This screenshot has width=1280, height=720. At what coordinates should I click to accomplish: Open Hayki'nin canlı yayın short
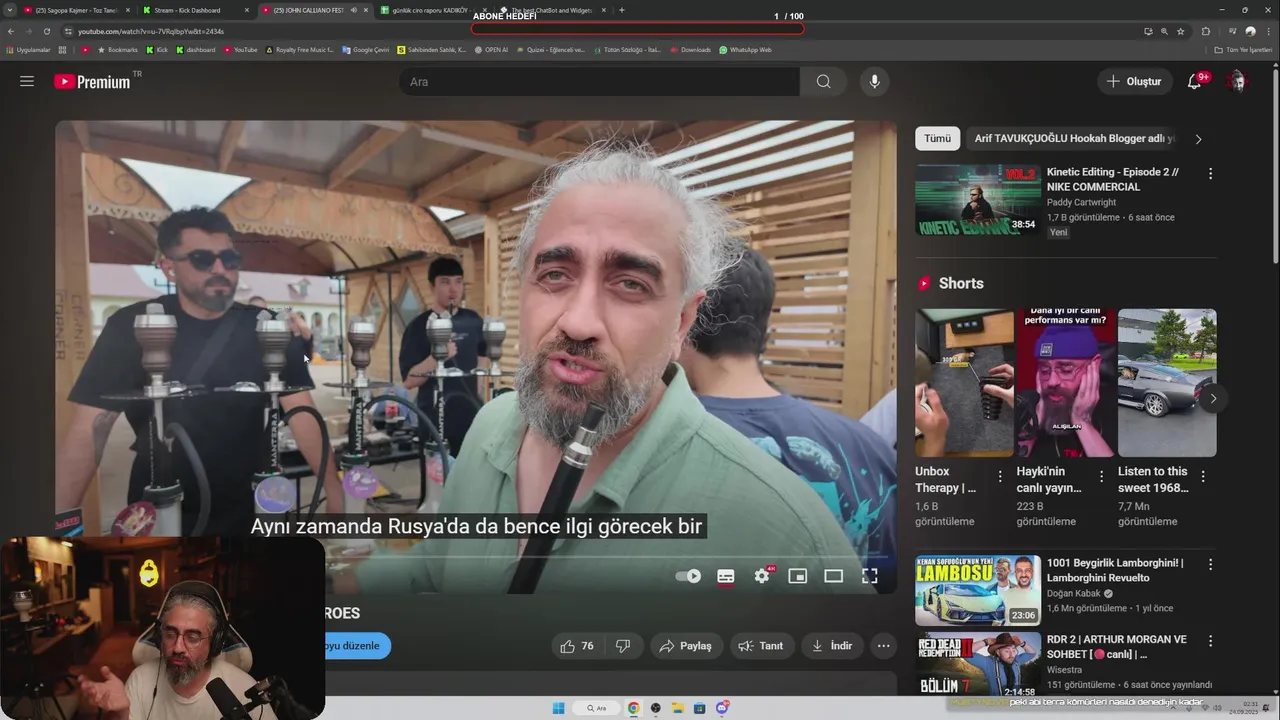tap(1066, 383)
